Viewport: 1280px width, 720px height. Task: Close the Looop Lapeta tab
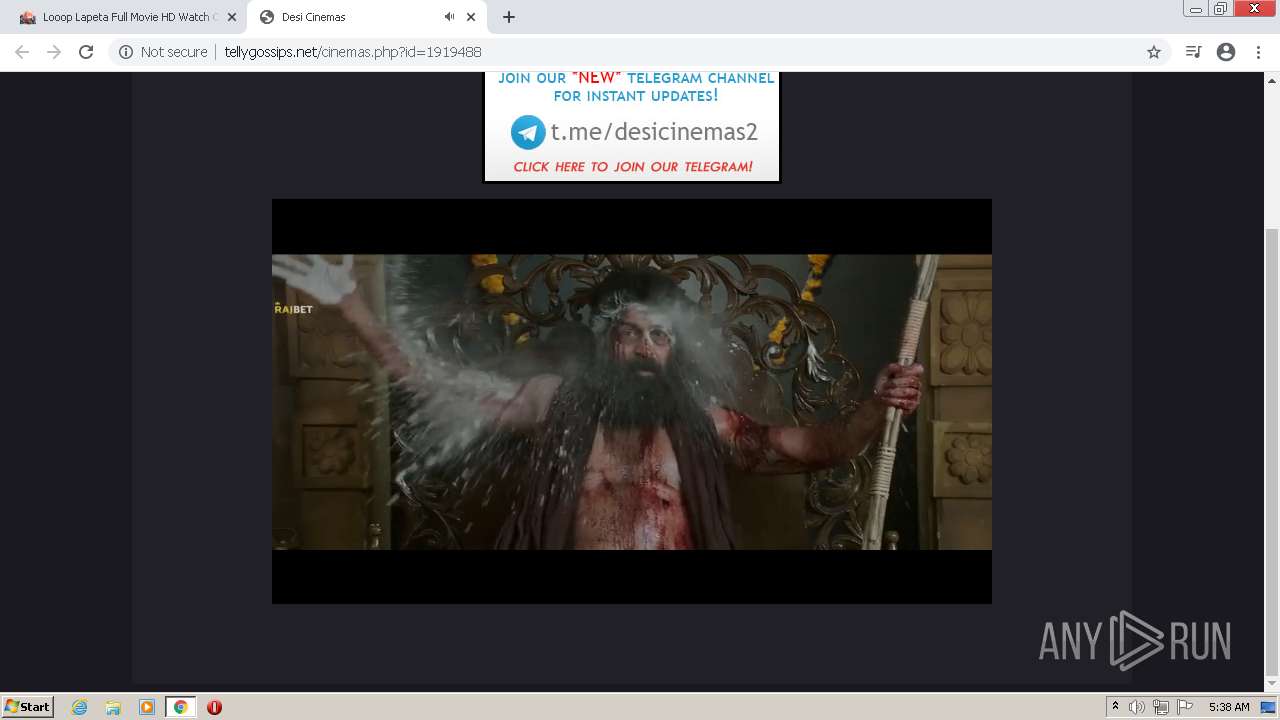click(x=231, y=17)
